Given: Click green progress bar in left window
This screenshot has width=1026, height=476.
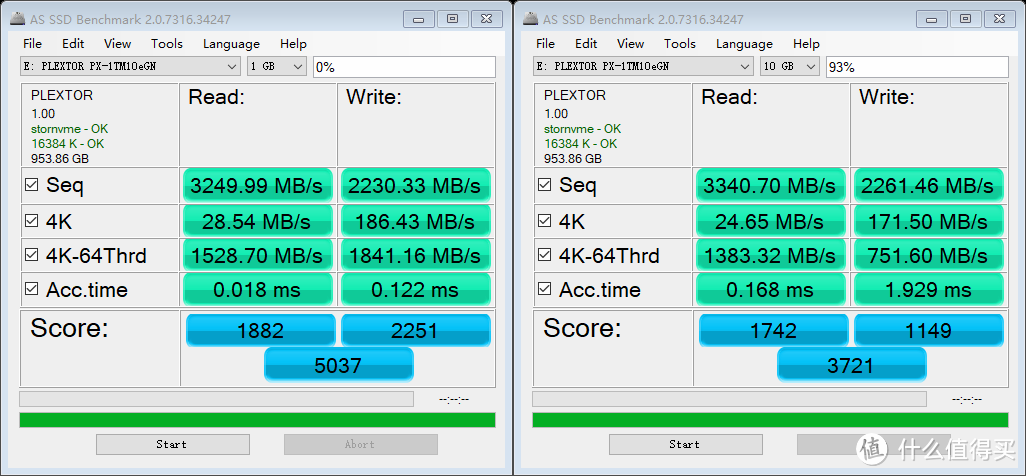Looking at the screenshot, I should (257, 420).
